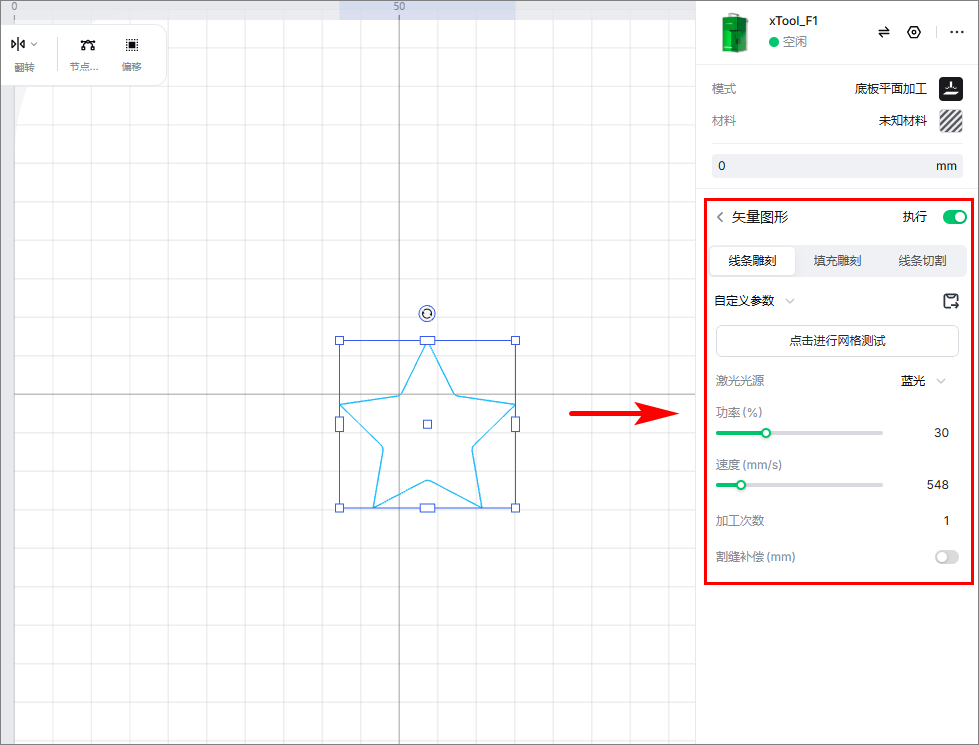Click the device switch arrows icon

pos(884,32)
